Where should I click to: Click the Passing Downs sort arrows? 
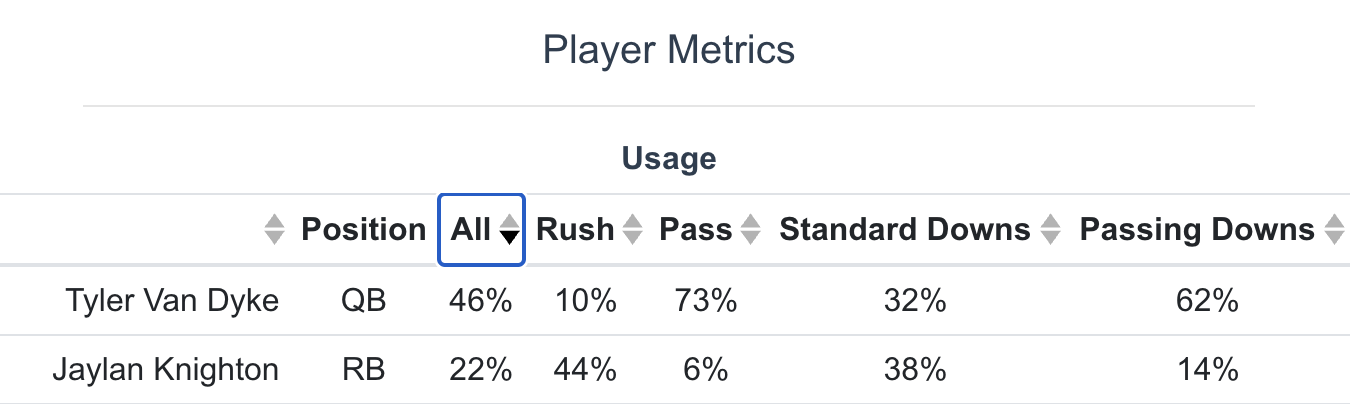pyautogui.click(x=1333, y=230)
